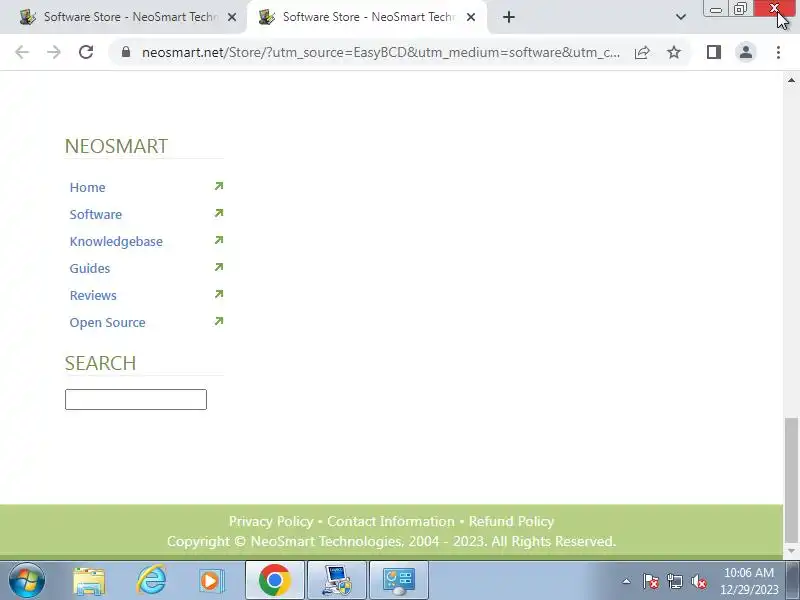Minimize the Chrome window

(716, 9)
